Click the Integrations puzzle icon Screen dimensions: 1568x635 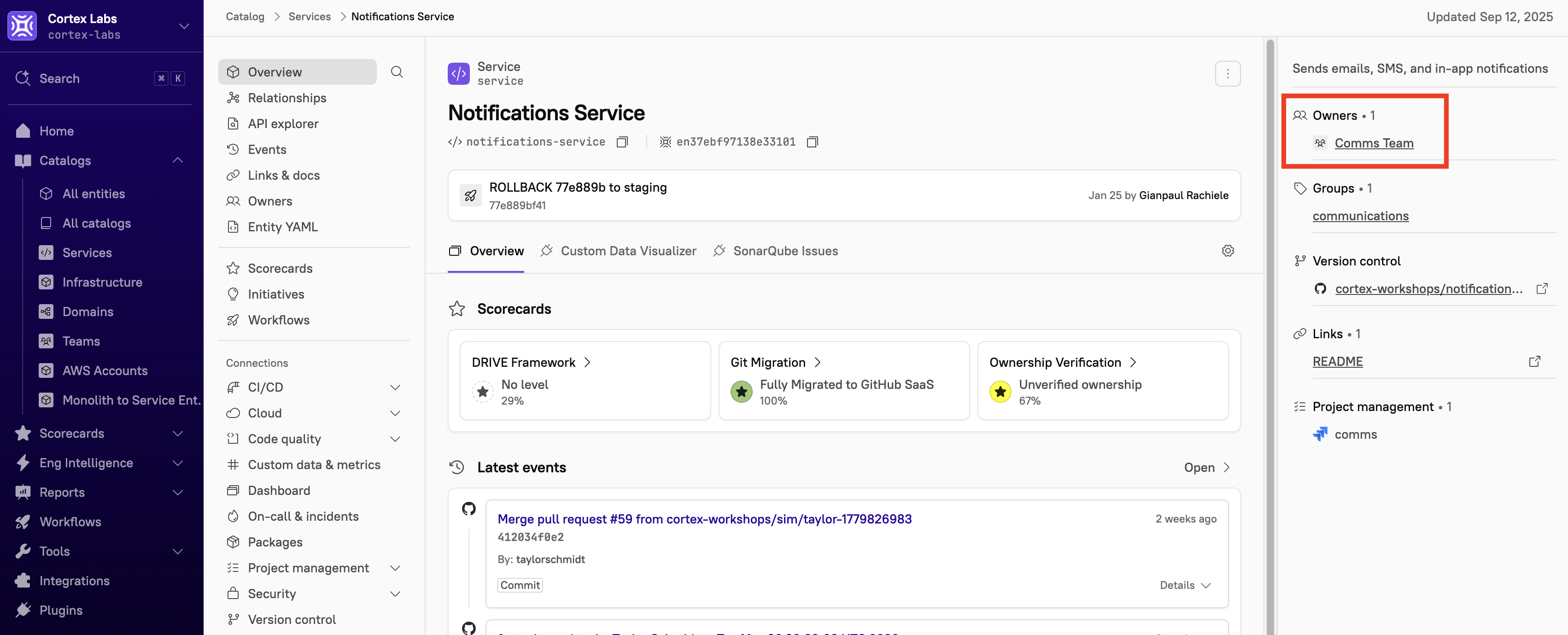tap(23, 580)
